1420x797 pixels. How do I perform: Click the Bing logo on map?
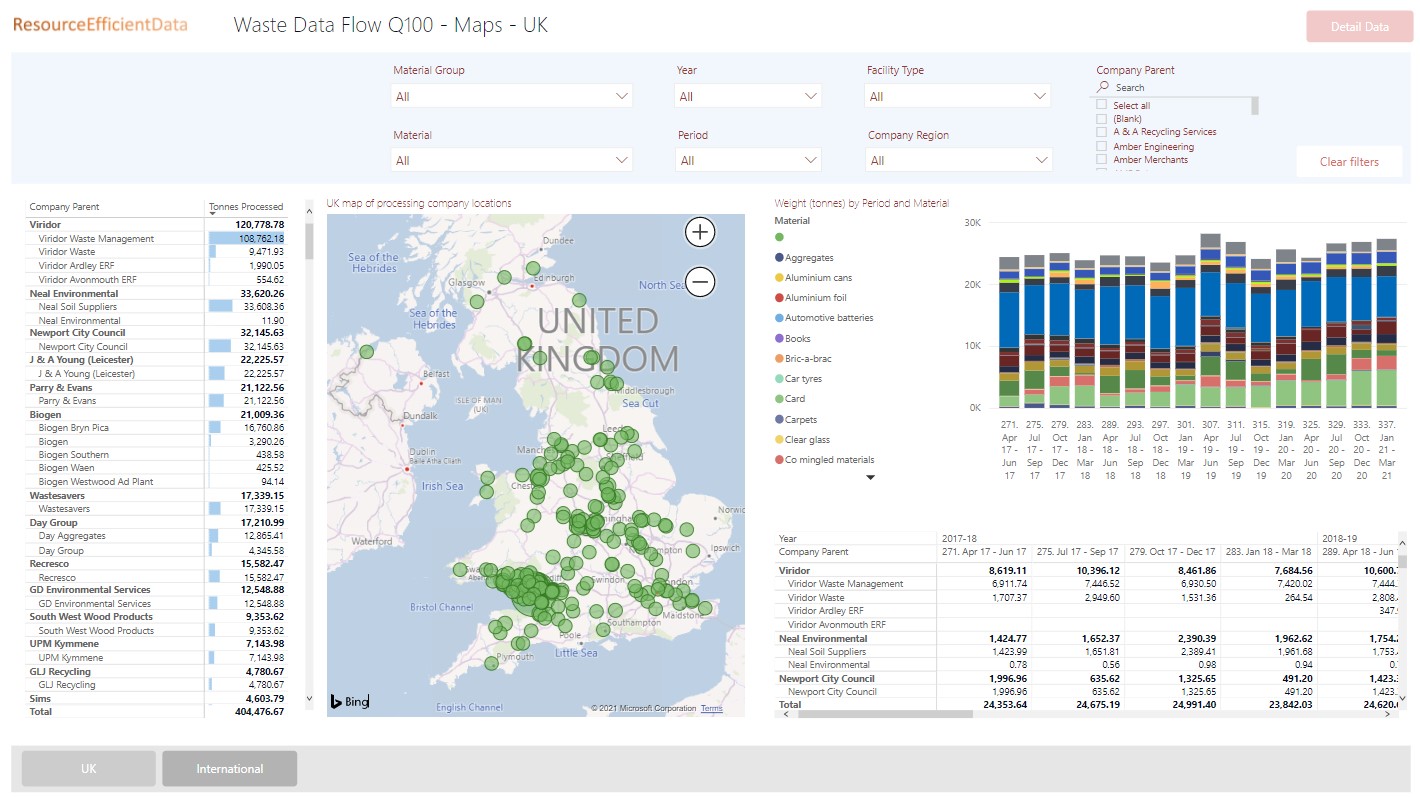pos(350,702)
